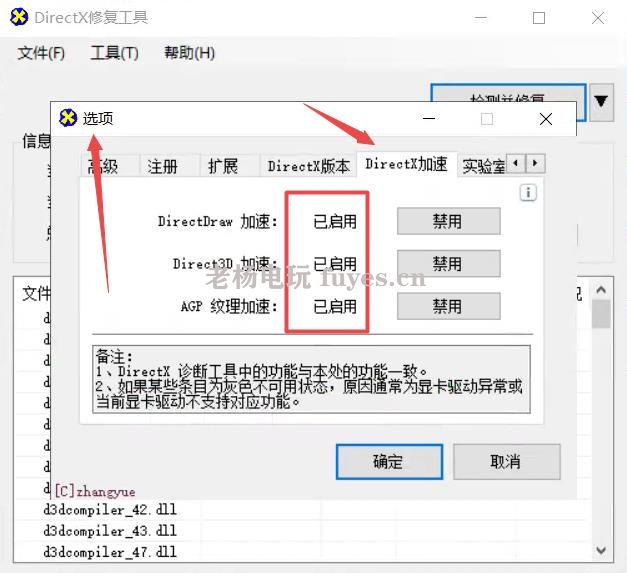Click the 取消 button
Screen dimensions: 627x573
[x=507, y=461]
